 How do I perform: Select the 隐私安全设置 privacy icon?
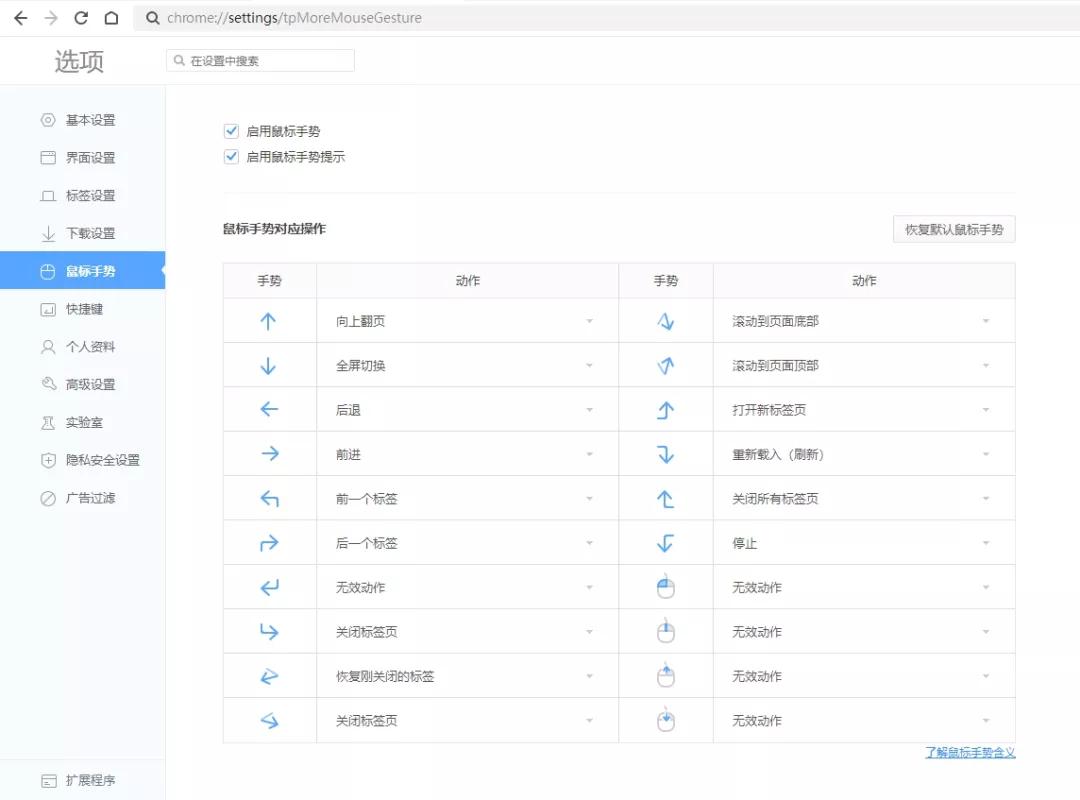coord(48,460)
